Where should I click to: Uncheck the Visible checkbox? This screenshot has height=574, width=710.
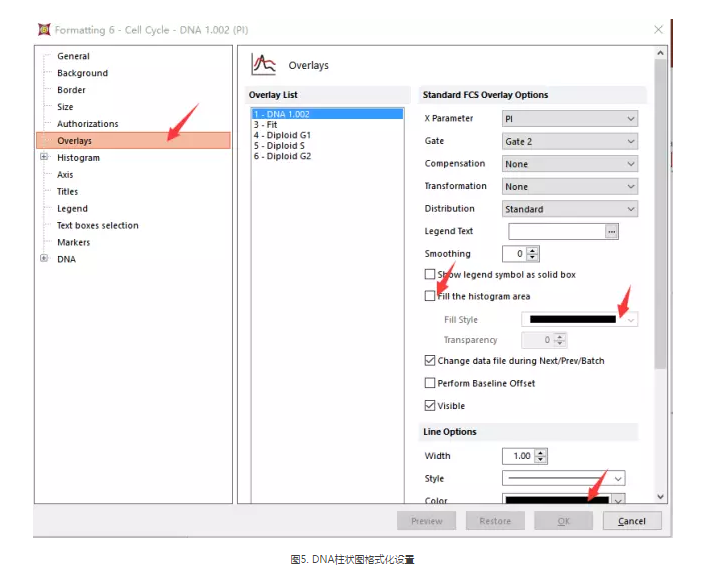(430, 406)
